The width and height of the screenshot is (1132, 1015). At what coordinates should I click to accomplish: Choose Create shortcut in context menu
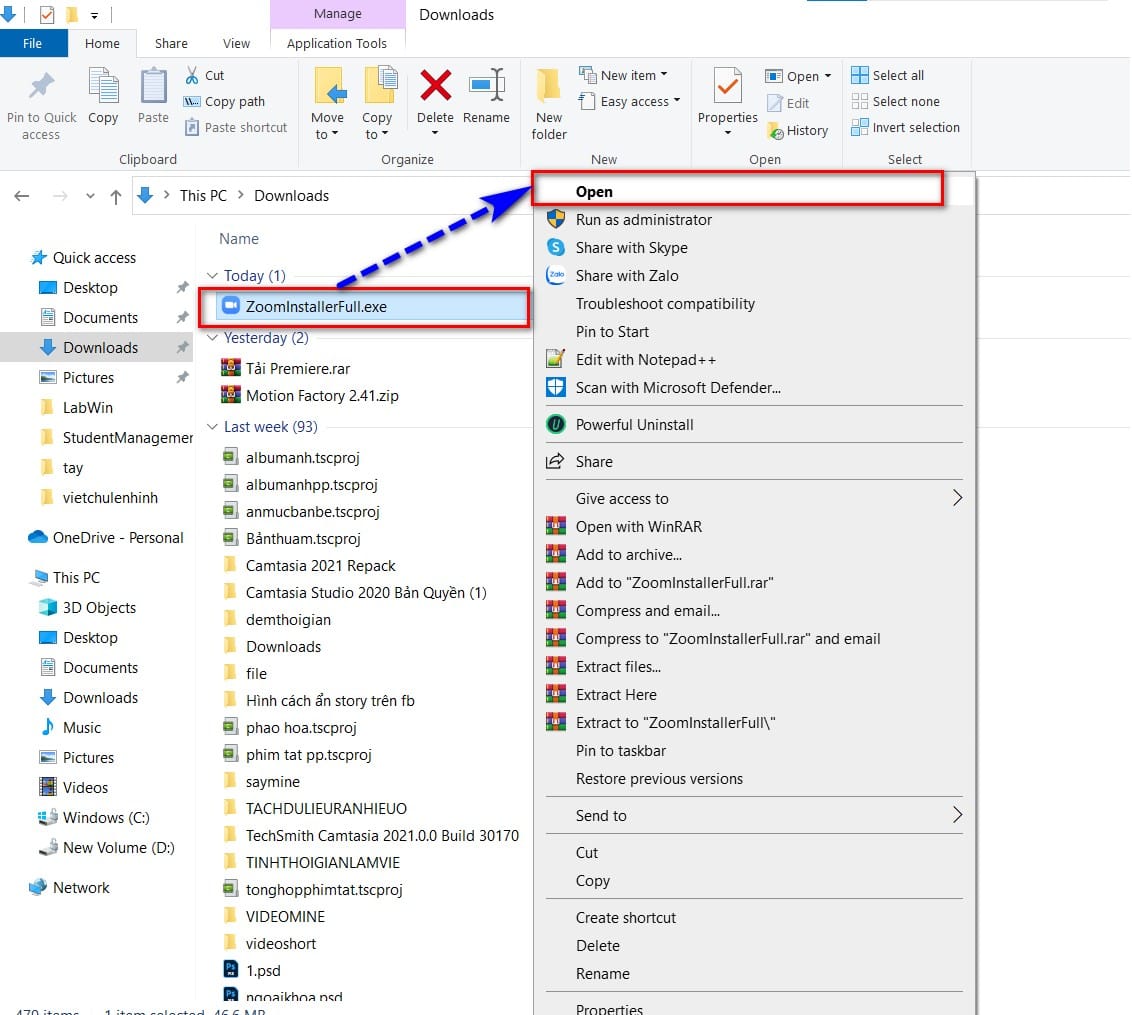point(754,918)
